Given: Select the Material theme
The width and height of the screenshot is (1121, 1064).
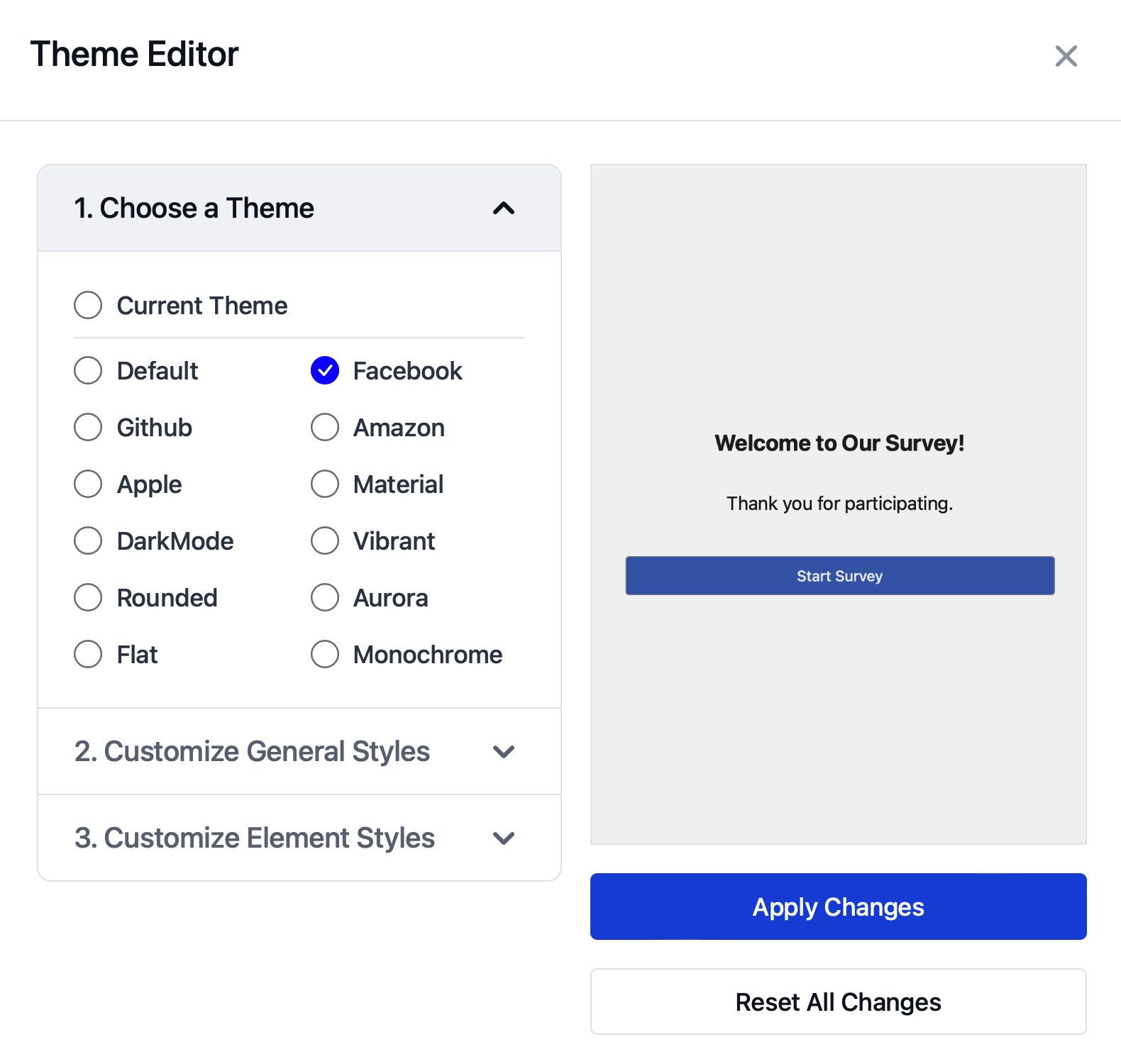Looking at the screenshot, I should click(x=324, y=484).
